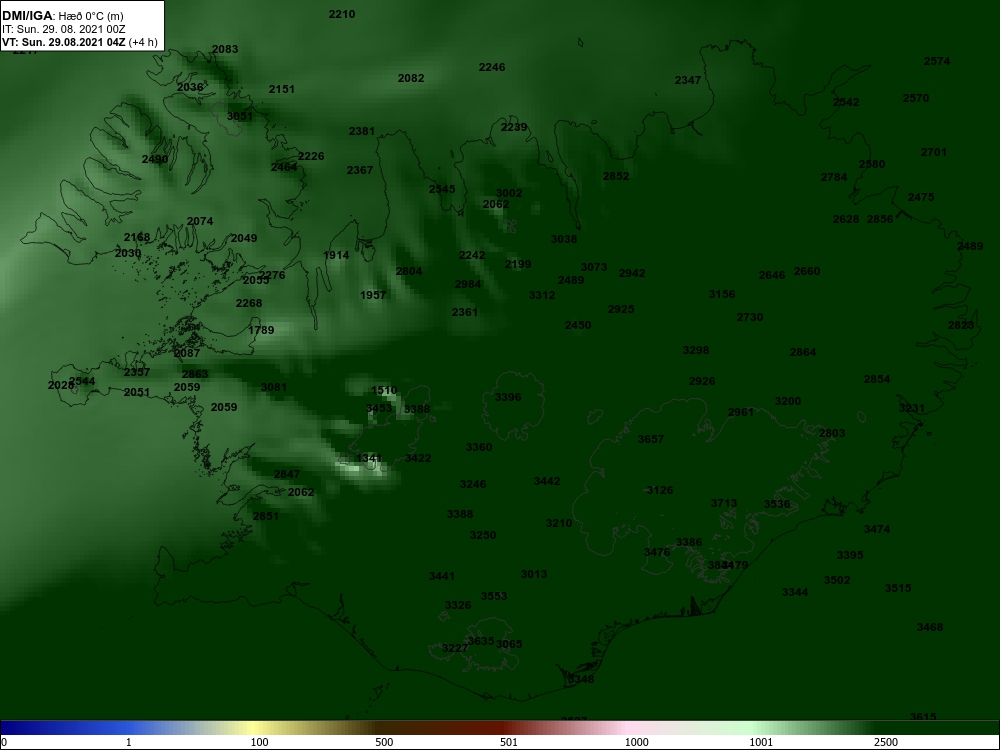Click the 3474 height value
The width and height of the screenshot is (1000, 750).
point(877,529)
